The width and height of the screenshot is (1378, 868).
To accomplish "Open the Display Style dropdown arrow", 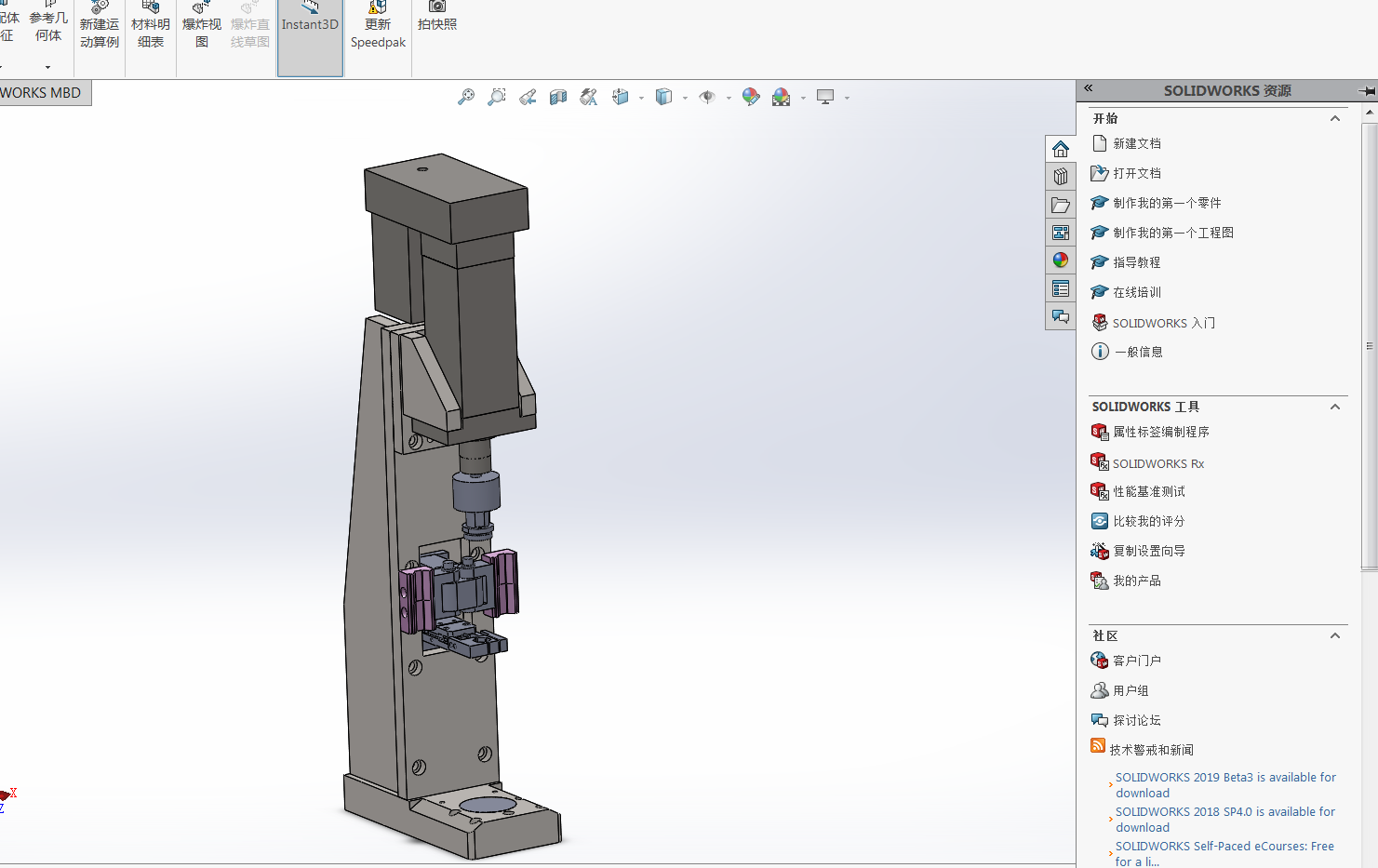I will pyautogui.click(x=685, y=98).
